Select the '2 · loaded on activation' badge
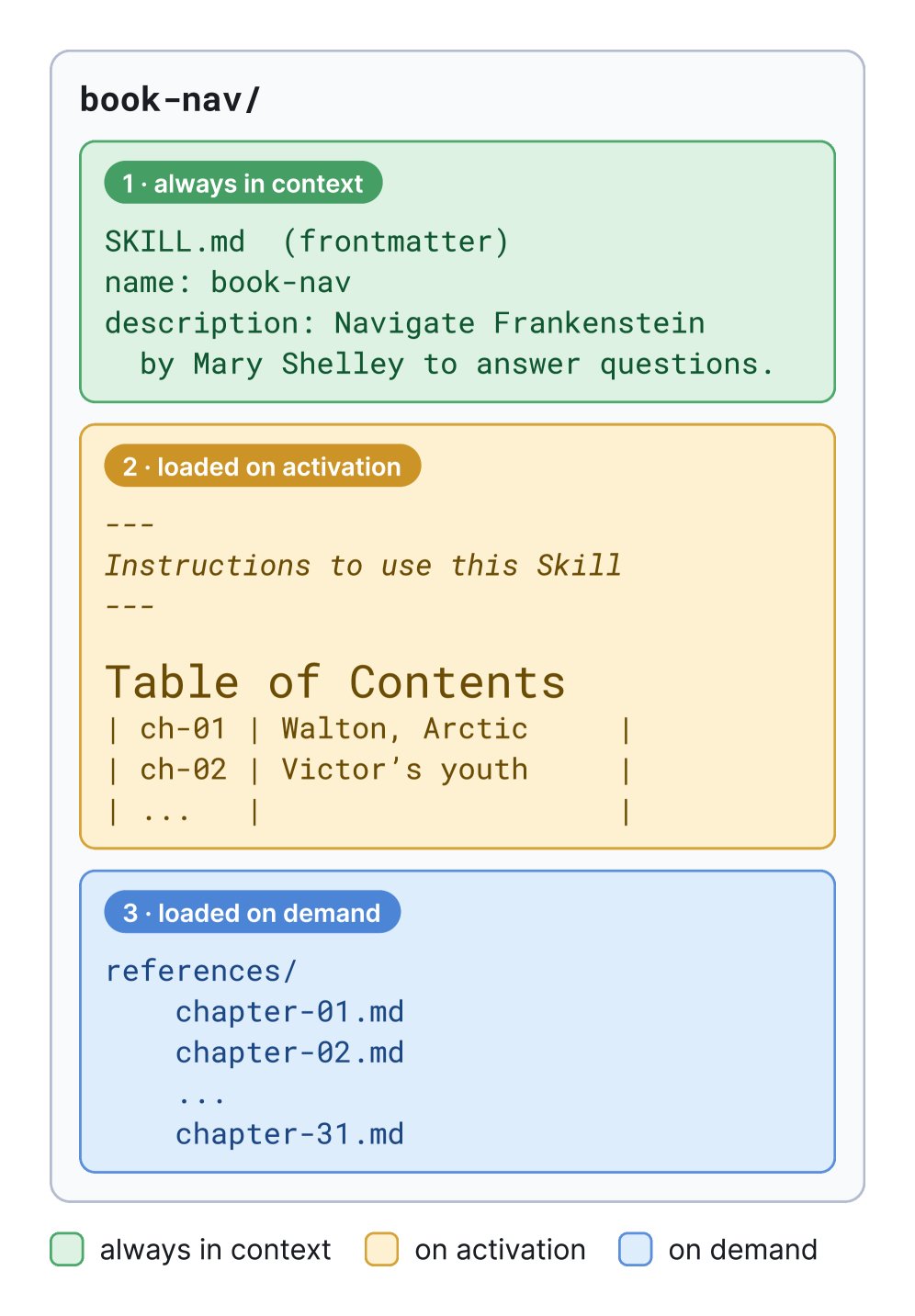 pyautogui.click(x=263, y=467)
